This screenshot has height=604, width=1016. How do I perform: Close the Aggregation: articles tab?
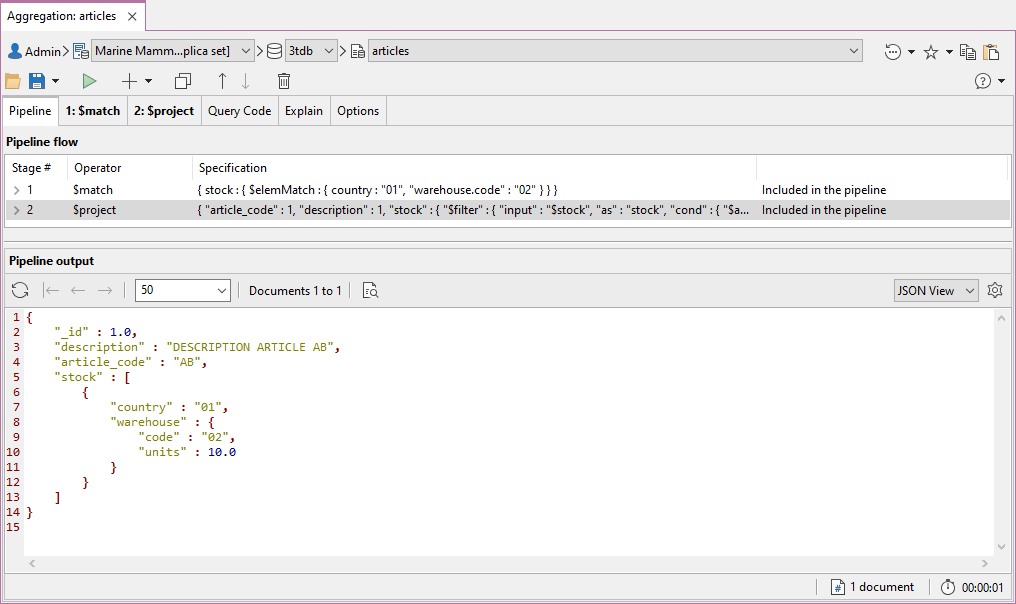132,16
